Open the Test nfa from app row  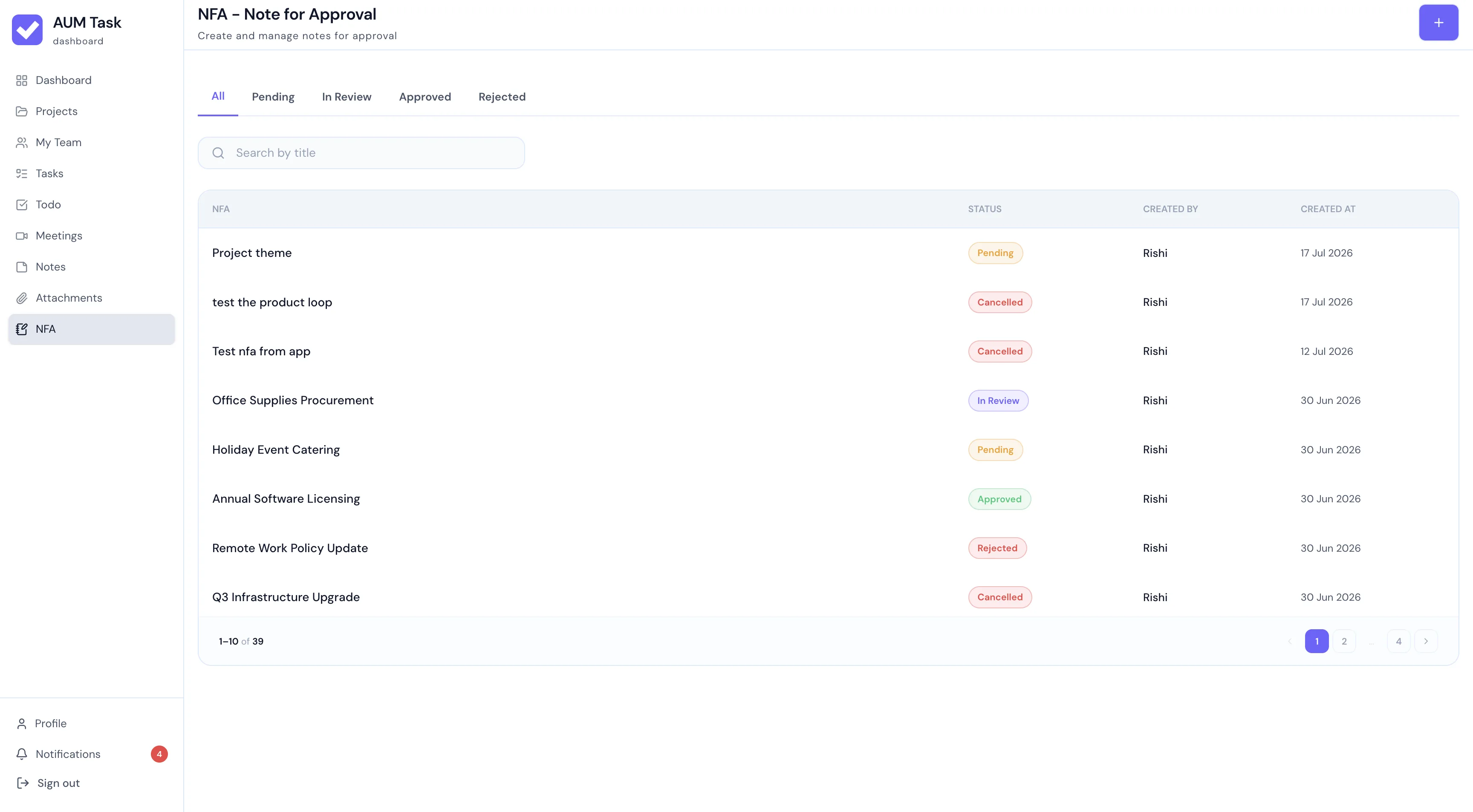[828, 351]
